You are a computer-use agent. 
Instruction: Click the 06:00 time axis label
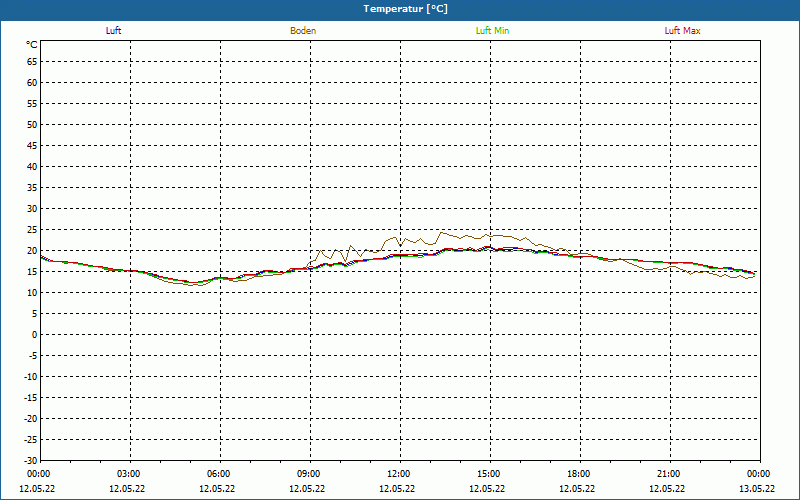tap(220, 474)
